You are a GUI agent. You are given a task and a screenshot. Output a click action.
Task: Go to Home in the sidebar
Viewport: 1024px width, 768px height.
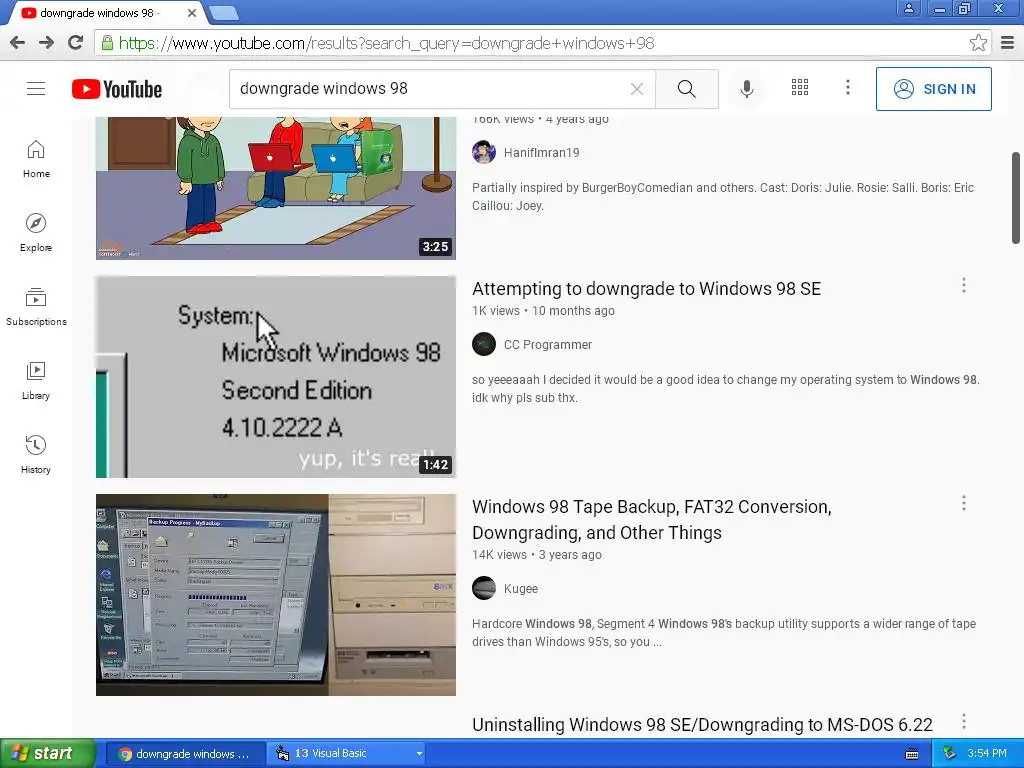click(36, 159)
